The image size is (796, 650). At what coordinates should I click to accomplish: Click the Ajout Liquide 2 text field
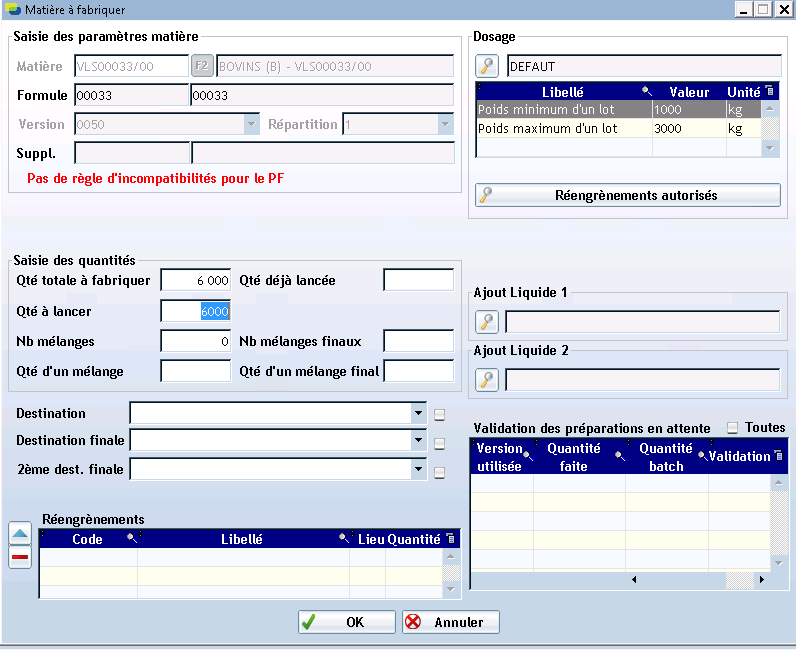pyautogui.click(x=643, y=380)
